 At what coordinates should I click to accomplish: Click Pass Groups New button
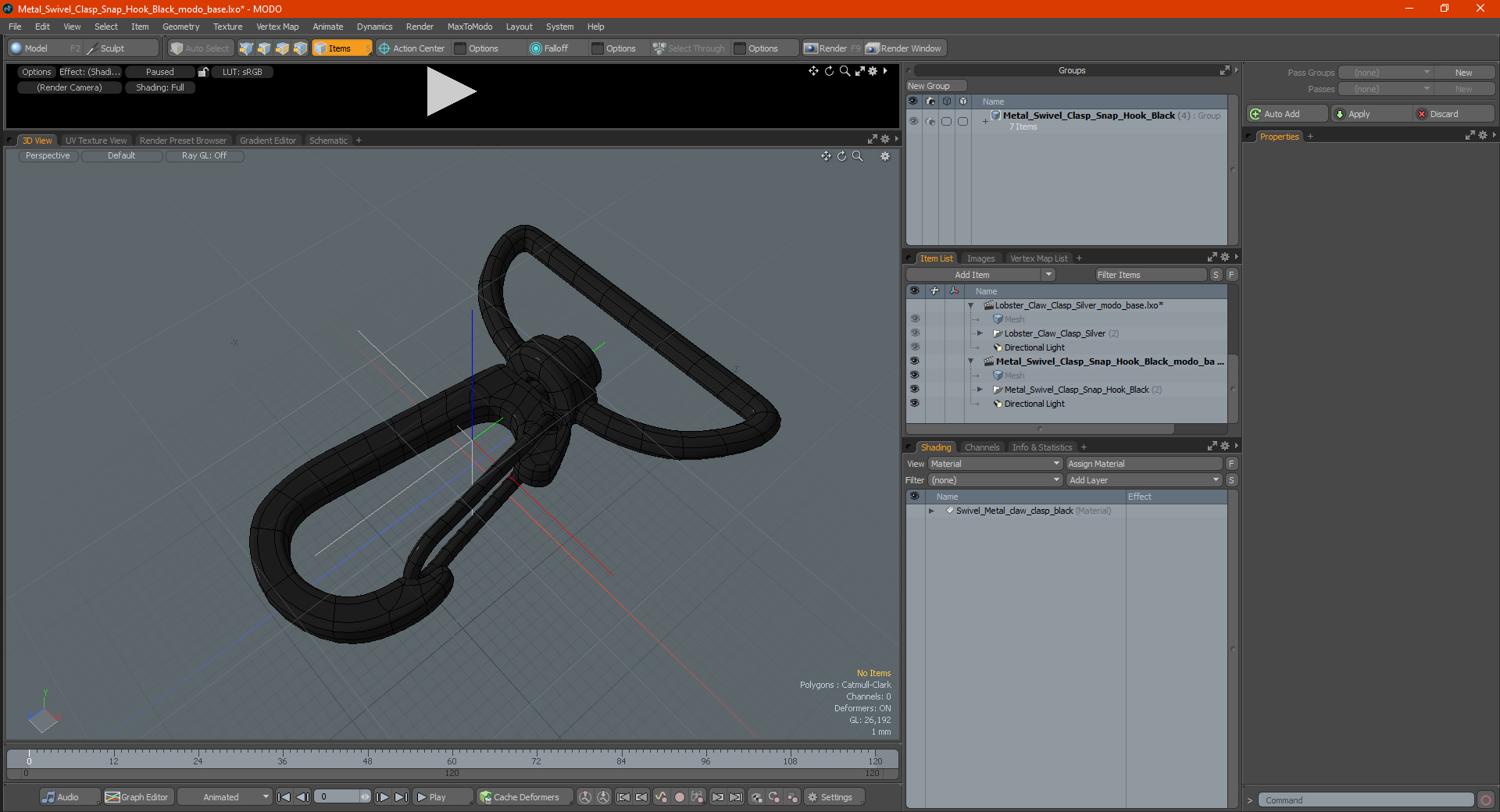(1463, 73)
